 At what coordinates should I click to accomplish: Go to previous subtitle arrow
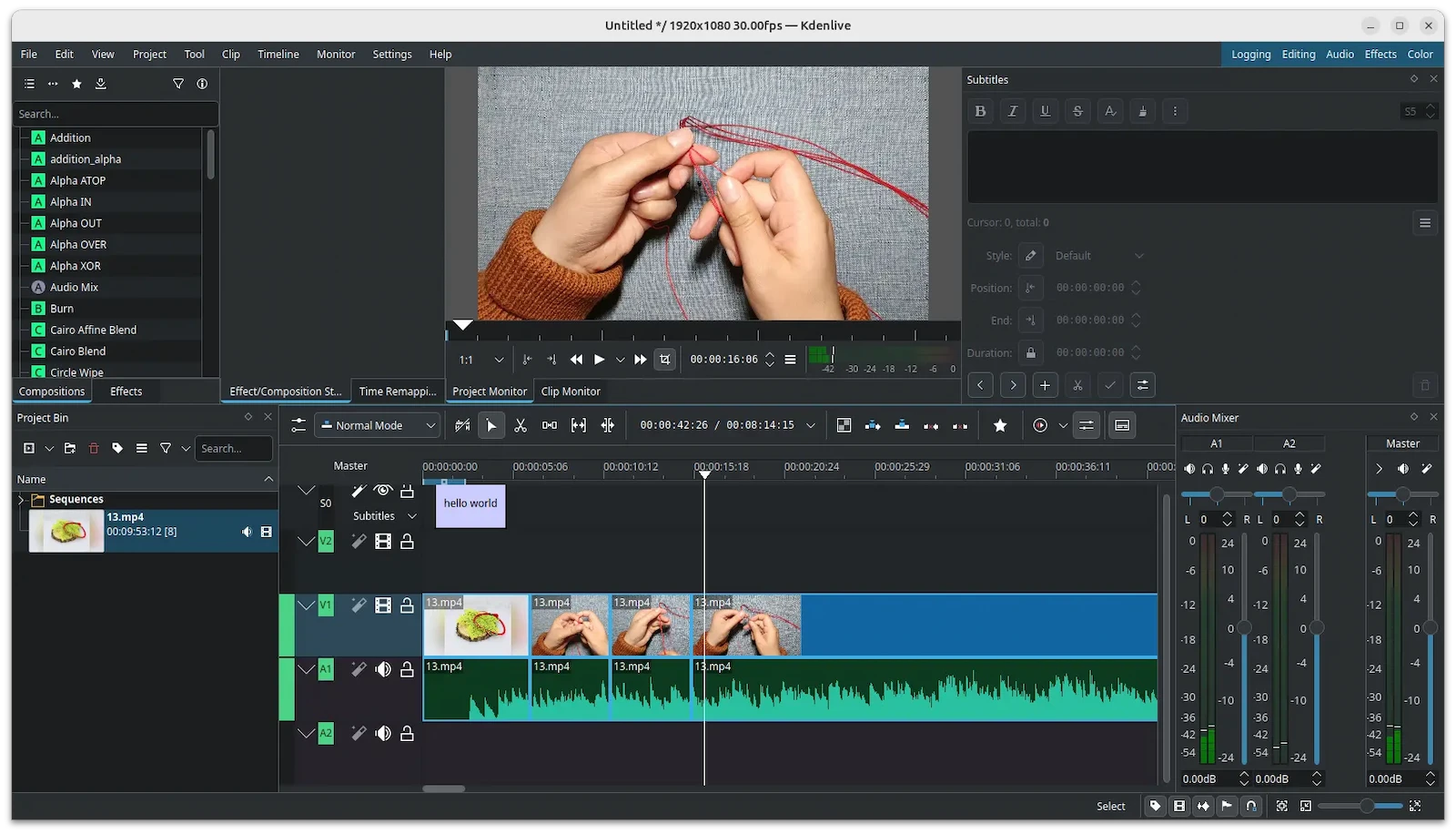(x=980, y=385)
